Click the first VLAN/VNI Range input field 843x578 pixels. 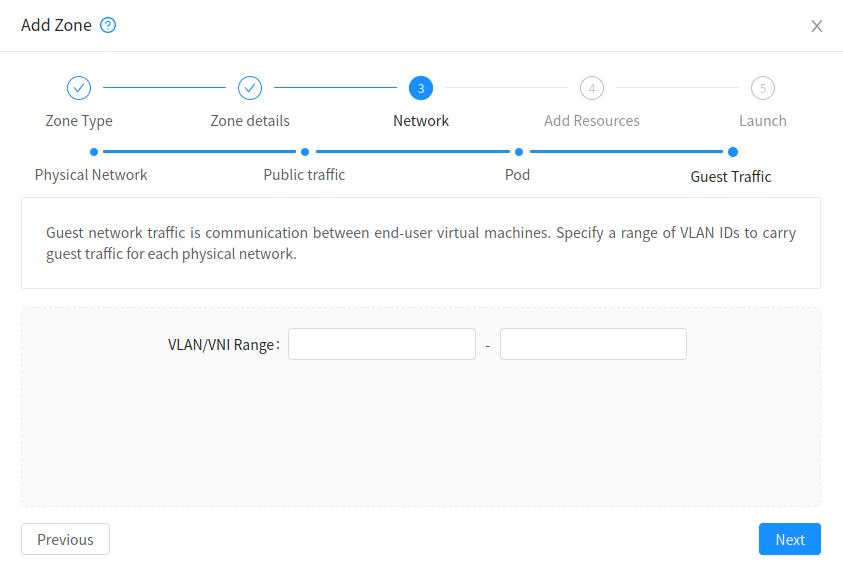click(381, 343)
